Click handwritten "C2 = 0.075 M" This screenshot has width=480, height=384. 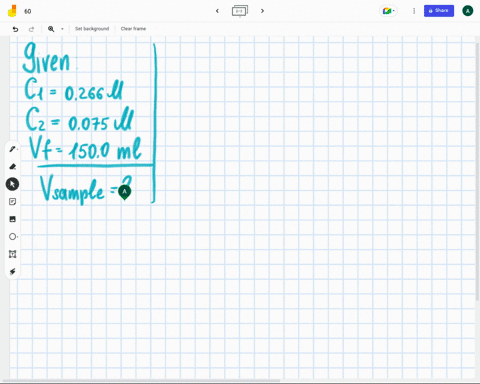click(x=79, y=120)
